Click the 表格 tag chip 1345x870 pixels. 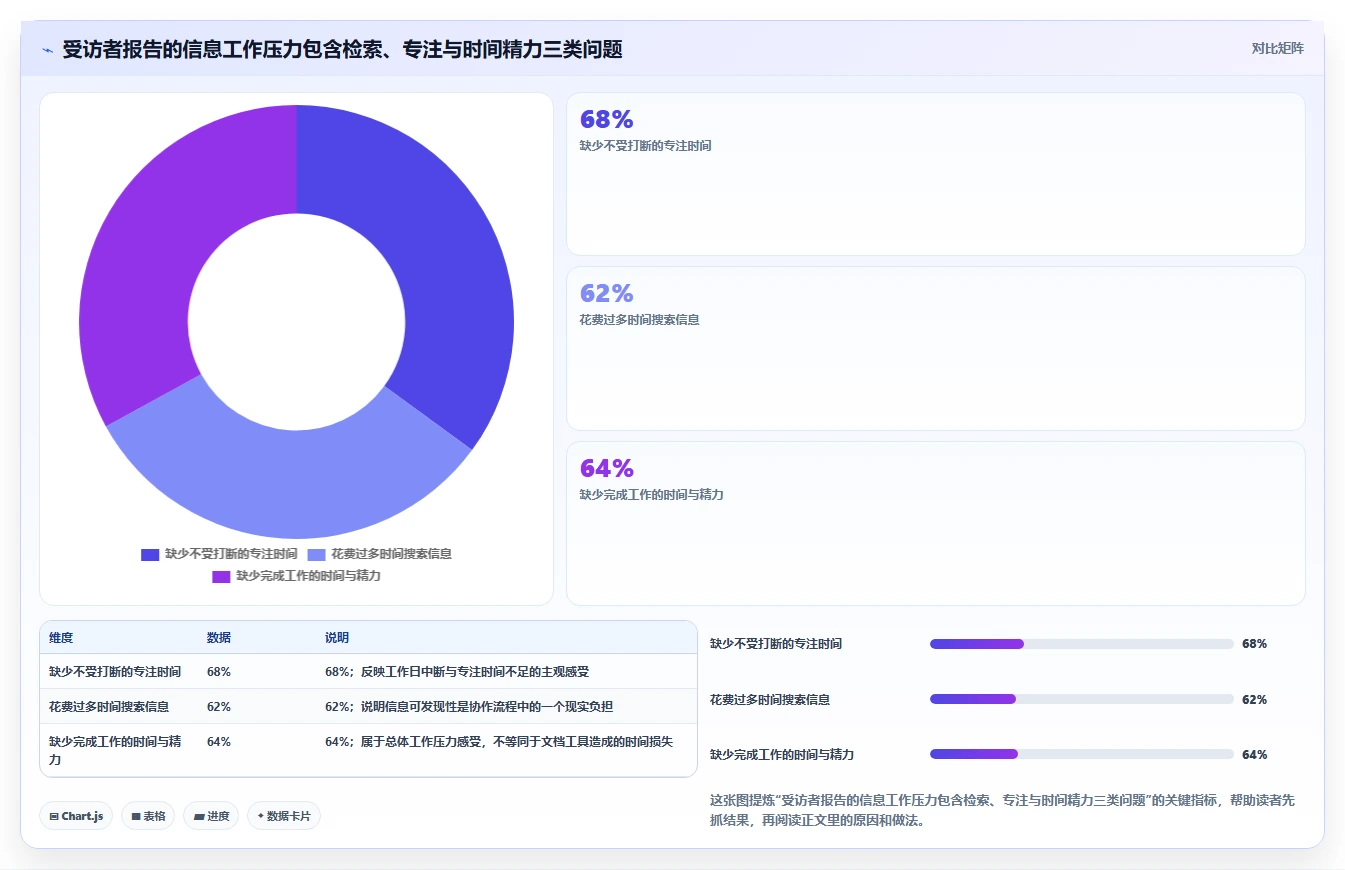[148, 816]
